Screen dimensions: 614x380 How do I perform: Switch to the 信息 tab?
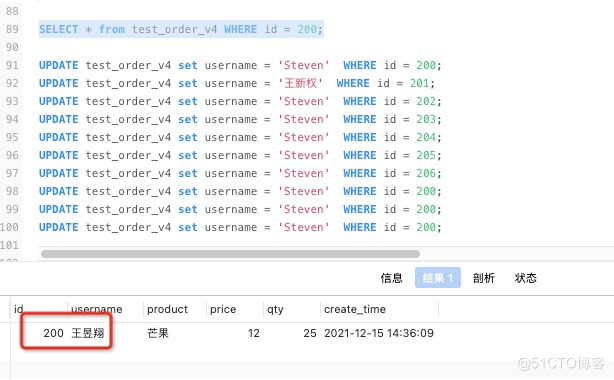coord(391,278)
